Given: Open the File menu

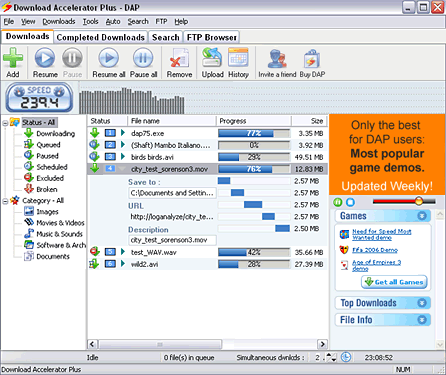Looking at the screenshot, I should tap(9, 22).
